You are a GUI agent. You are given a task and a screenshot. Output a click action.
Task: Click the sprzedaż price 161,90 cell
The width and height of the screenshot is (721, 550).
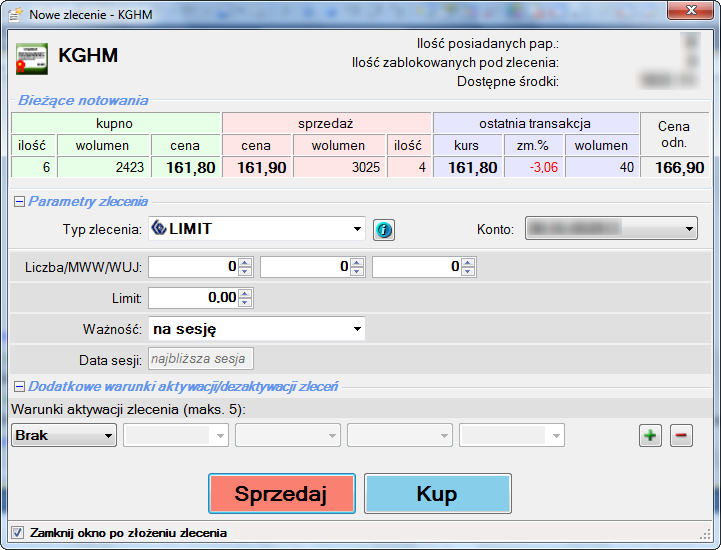click(257, 167)
